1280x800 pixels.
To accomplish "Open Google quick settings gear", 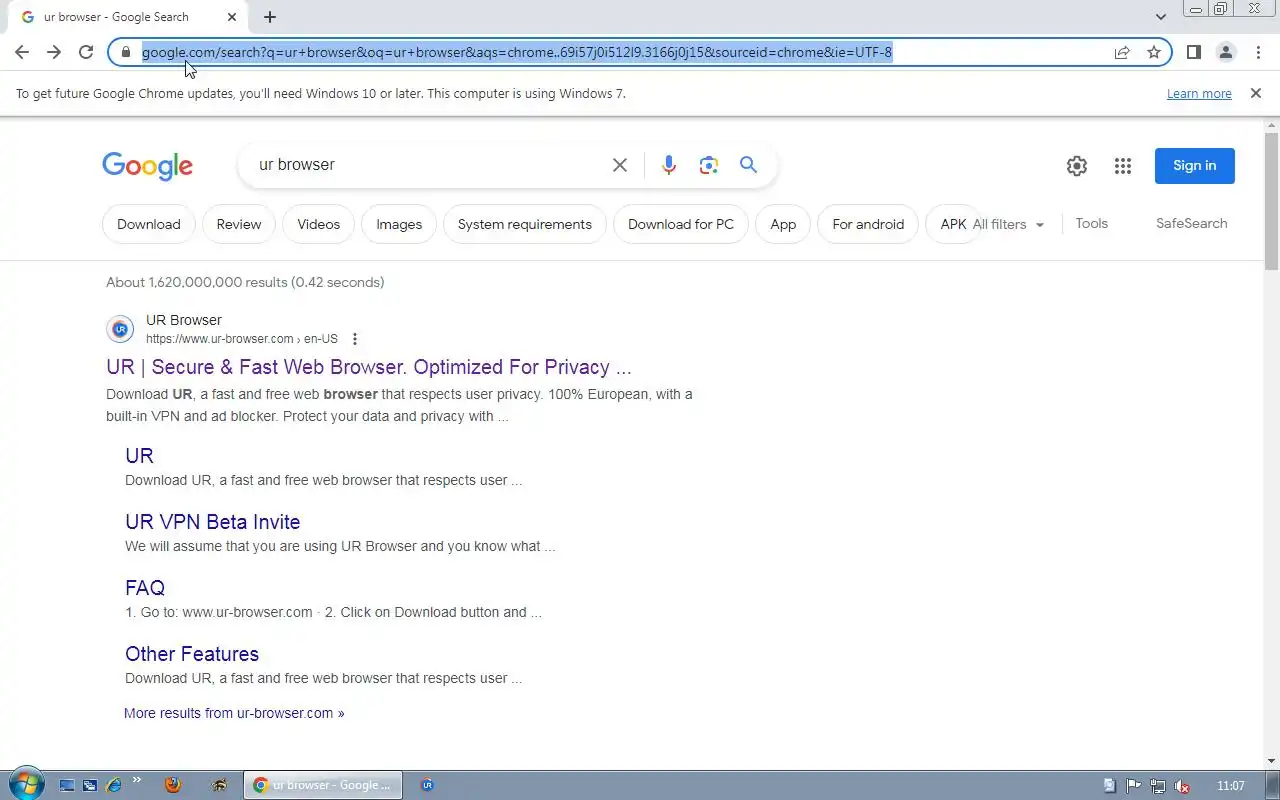I will tap(1076, 166).
